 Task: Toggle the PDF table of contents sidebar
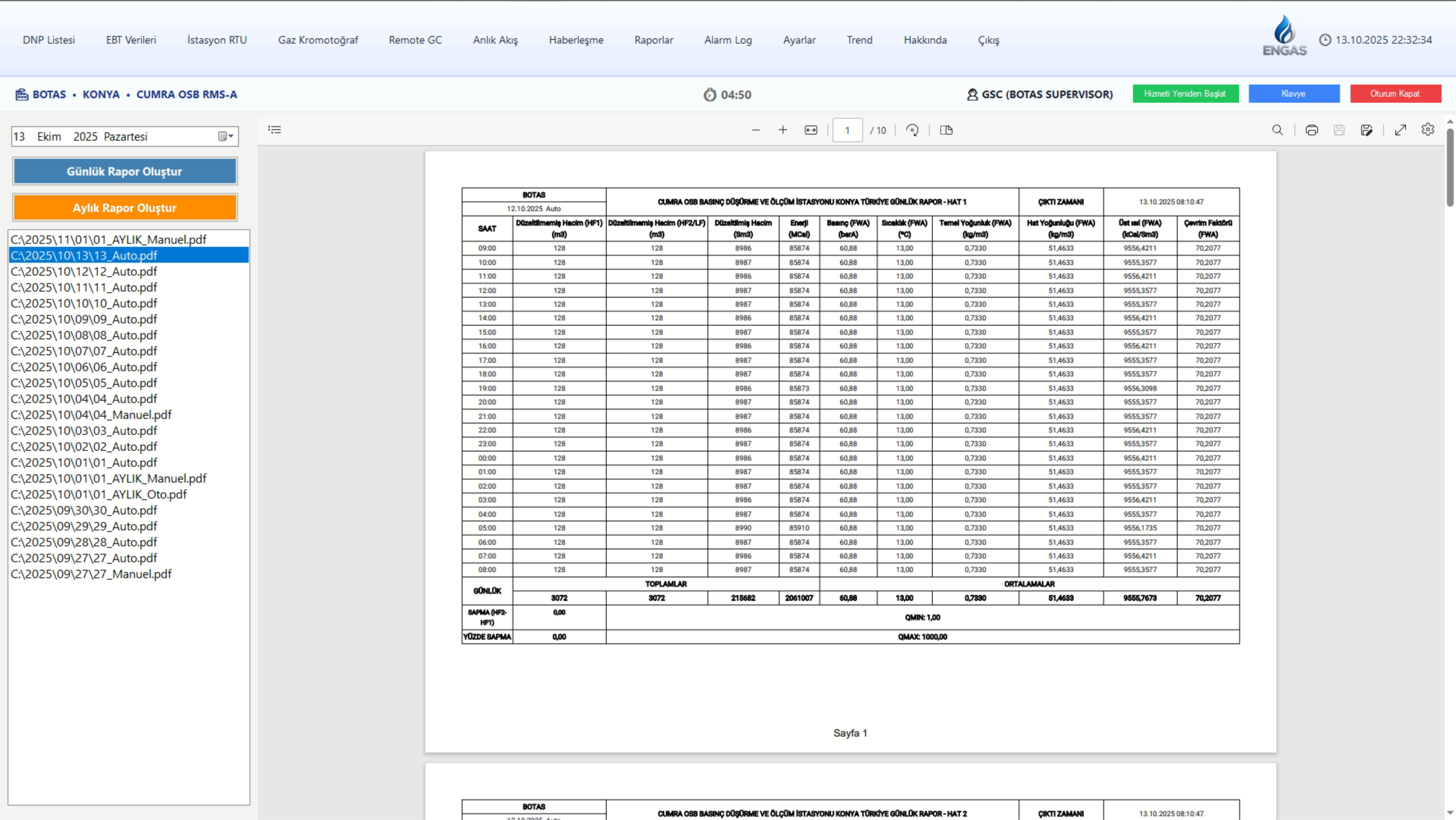[x=275, y=130]
